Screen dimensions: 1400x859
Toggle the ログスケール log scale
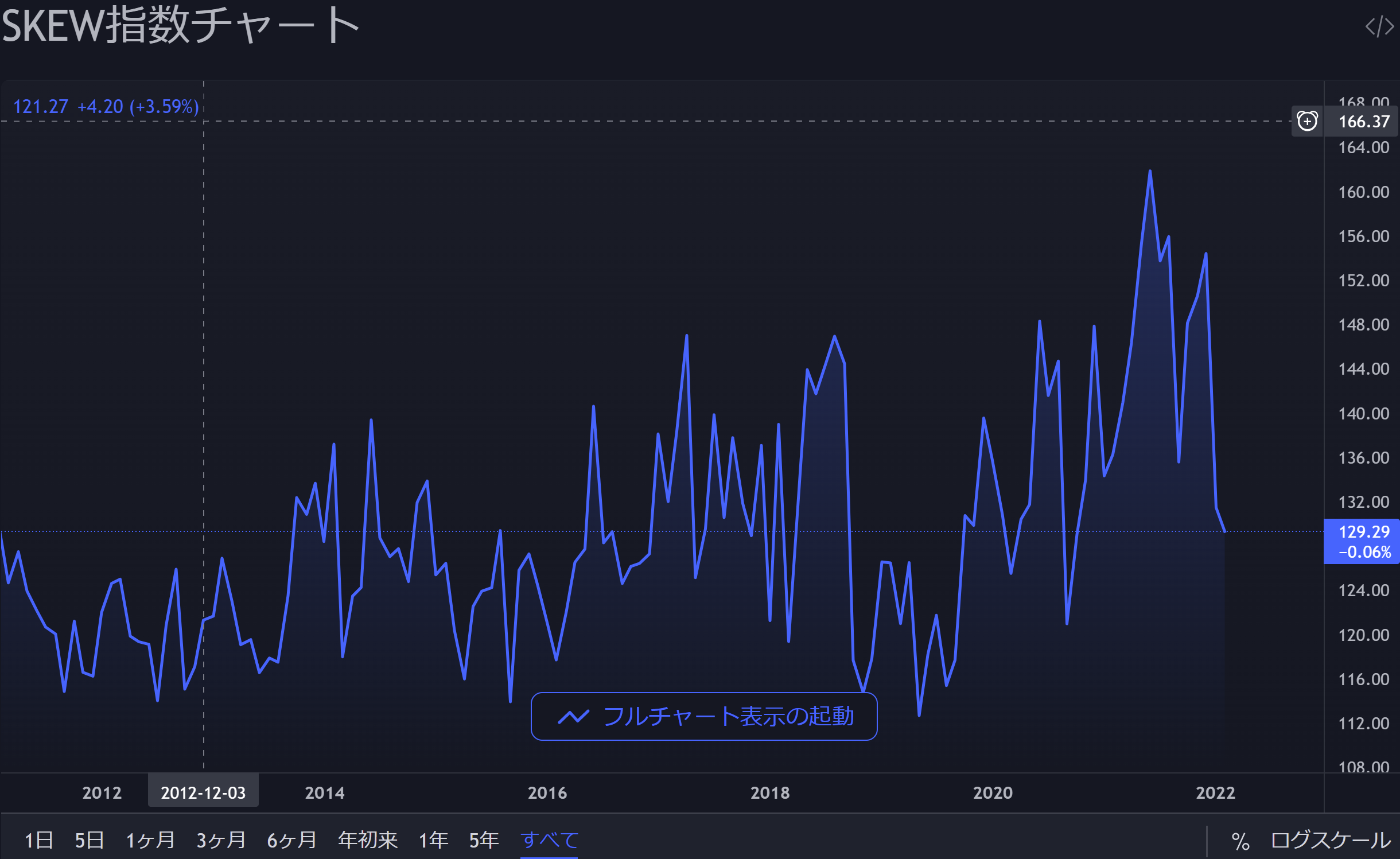[x=1330, y=840]
